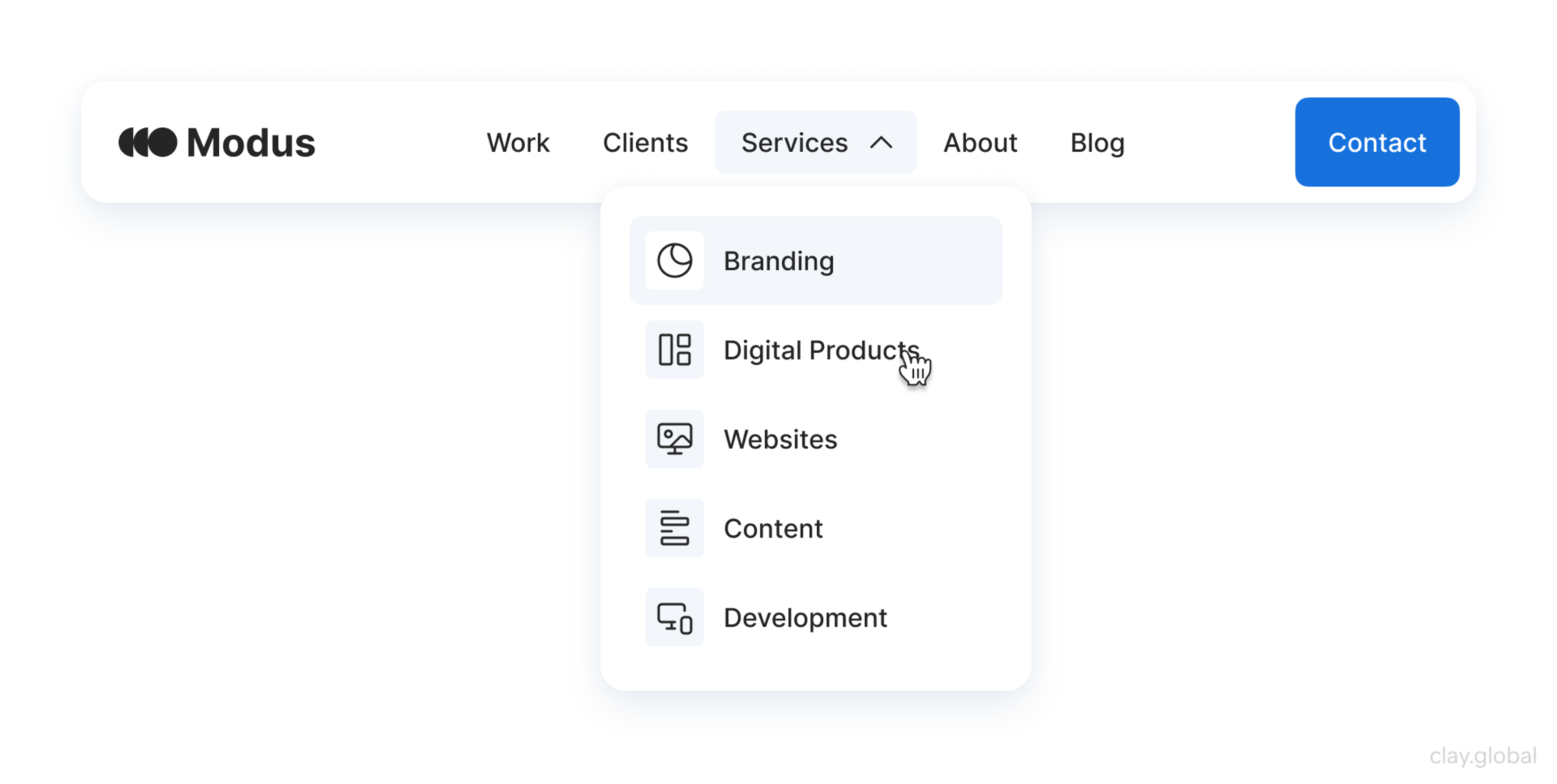1557x784 pixels.
Task: Go to the Clients page
Action: [x=645, y=143]
